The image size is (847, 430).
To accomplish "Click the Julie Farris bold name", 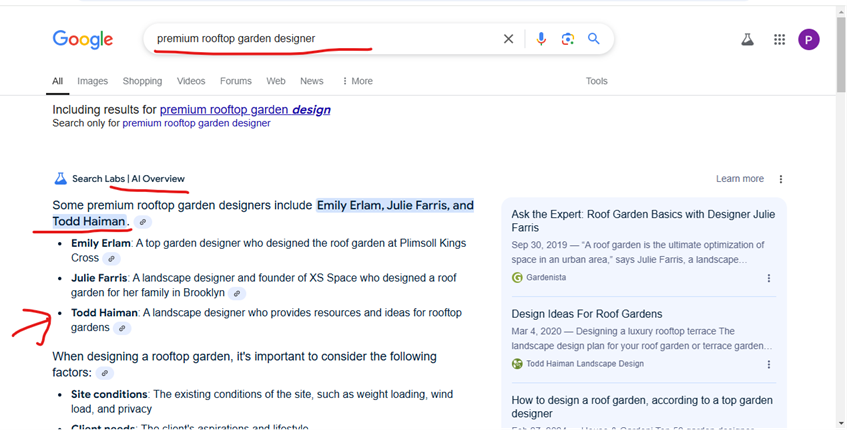I will (99, 278).
